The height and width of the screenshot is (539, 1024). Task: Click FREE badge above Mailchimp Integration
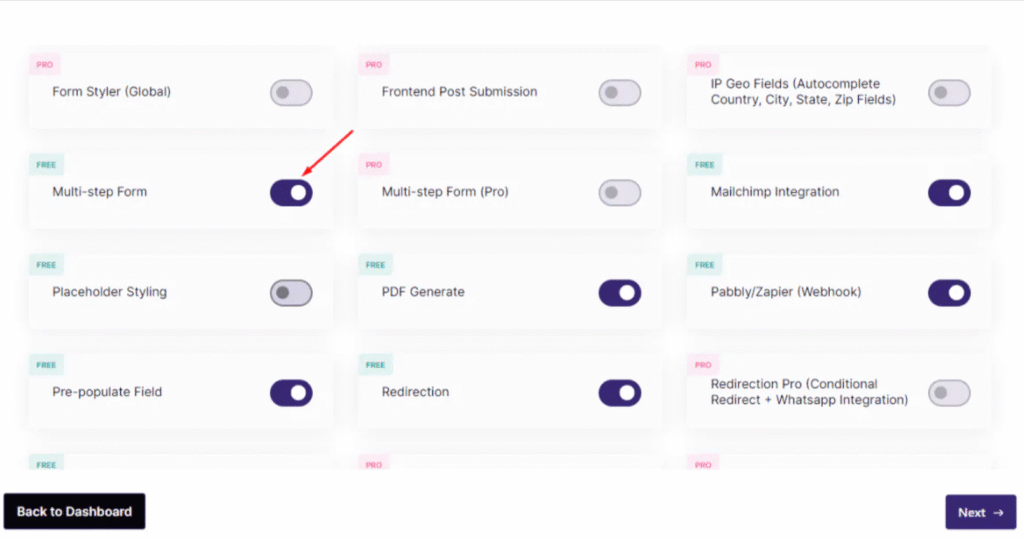tap(705, 165)
